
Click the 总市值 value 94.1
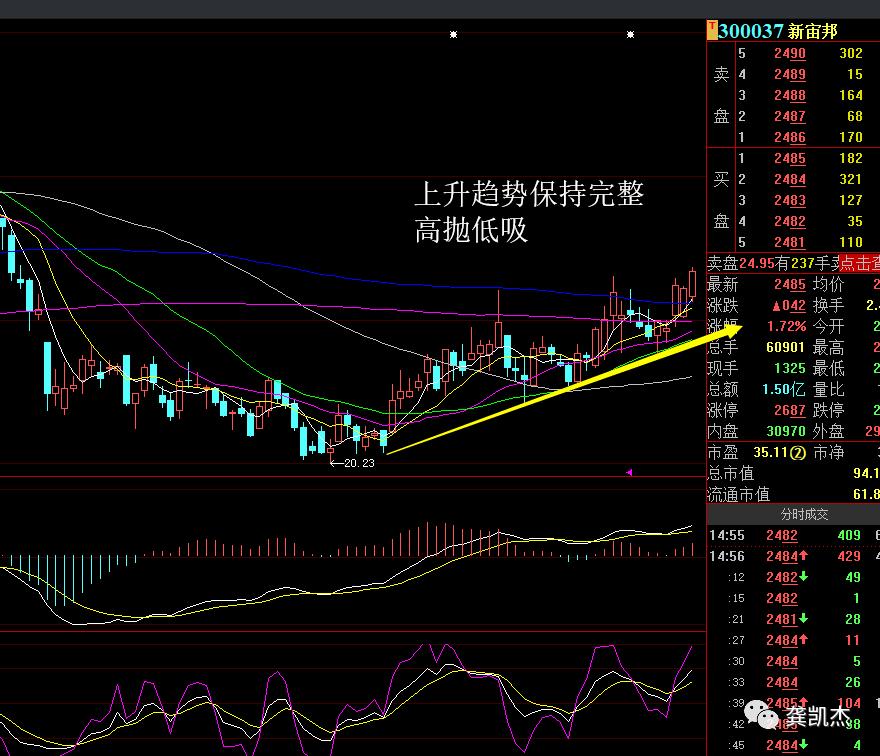pyautogui.click(x=866, y=471)
